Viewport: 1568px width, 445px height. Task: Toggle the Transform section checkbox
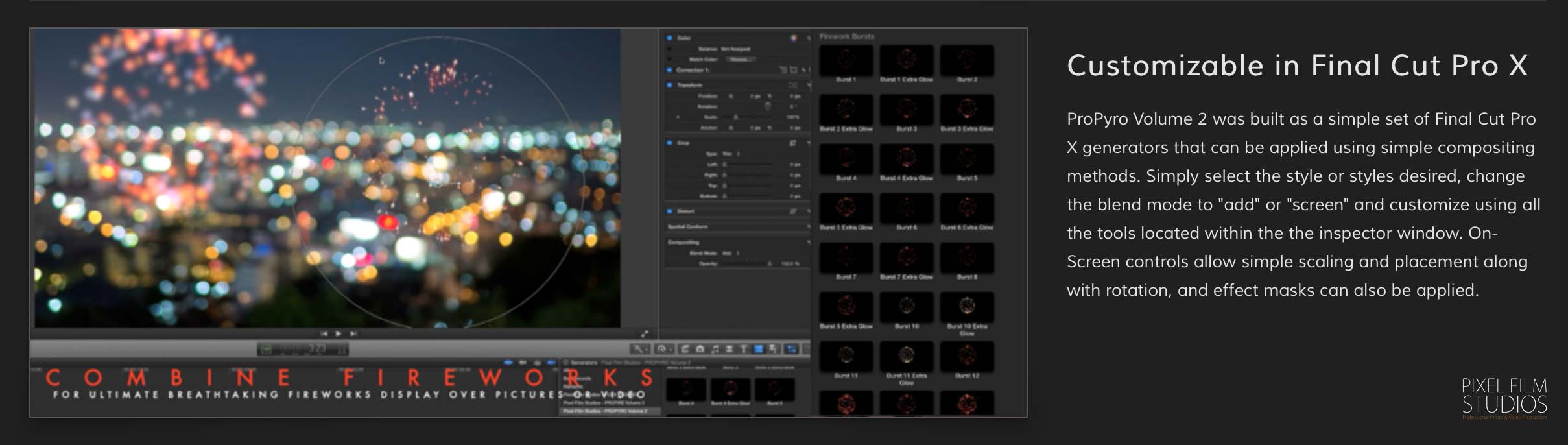669,85
